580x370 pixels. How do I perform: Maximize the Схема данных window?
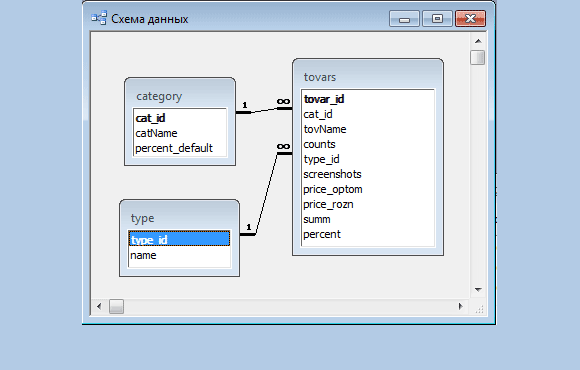(437, 18)
